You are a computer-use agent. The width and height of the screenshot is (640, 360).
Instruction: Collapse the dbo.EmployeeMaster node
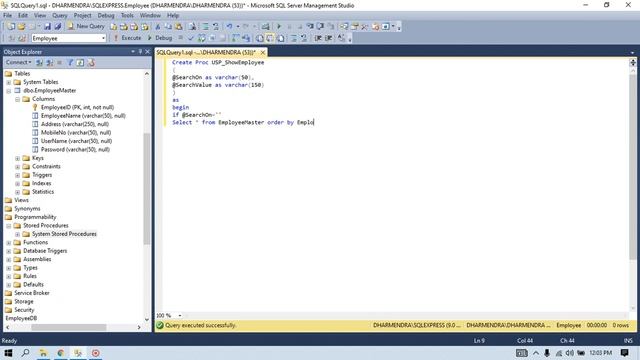pos(9,91)
